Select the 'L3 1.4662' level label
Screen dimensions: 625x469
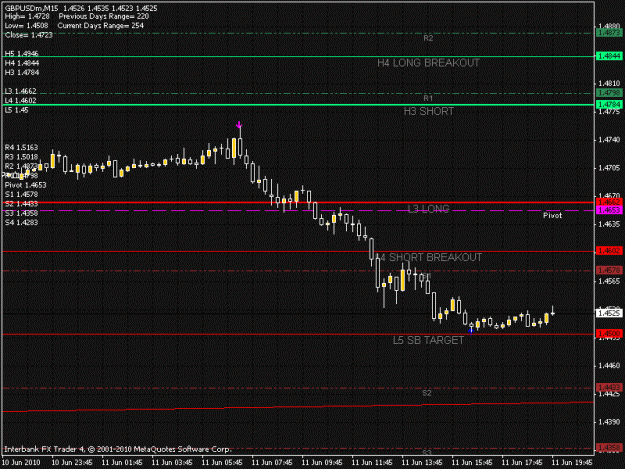[x=20, y=91]
